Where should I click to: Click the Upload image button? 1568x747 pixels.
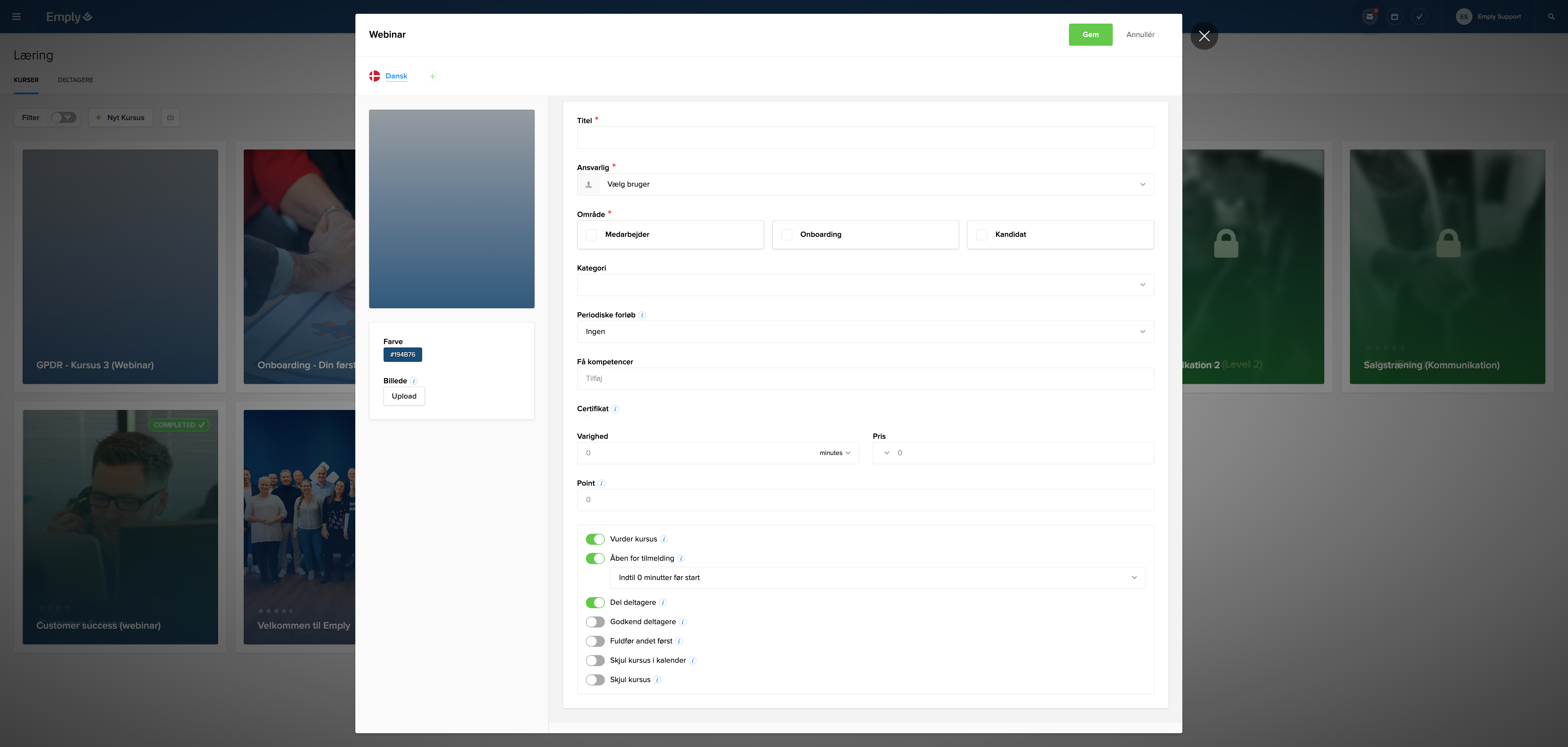(404, 396)
